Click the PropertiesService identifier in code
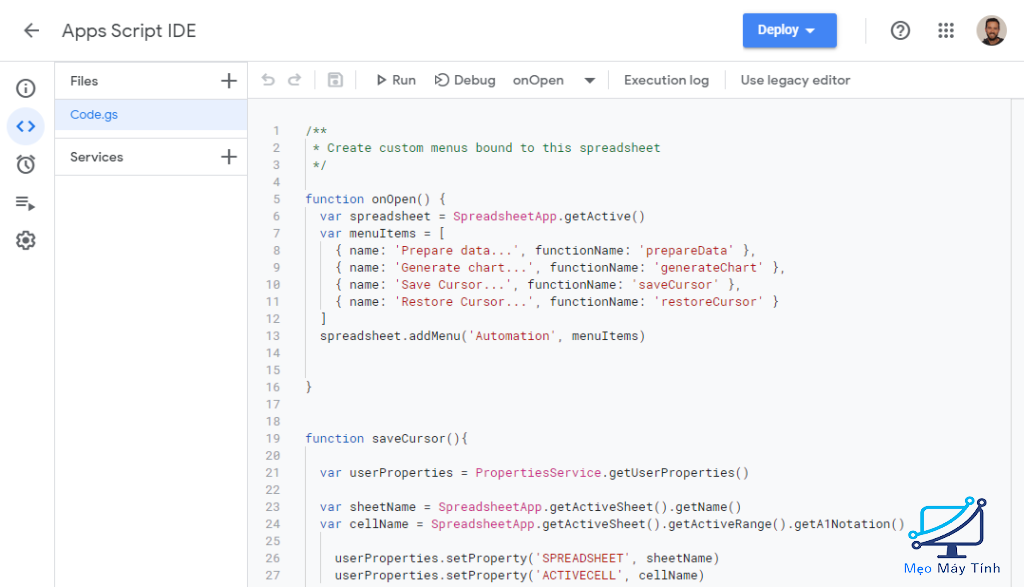Screen dimensions: 1024x587 click(x=538, y=472)
